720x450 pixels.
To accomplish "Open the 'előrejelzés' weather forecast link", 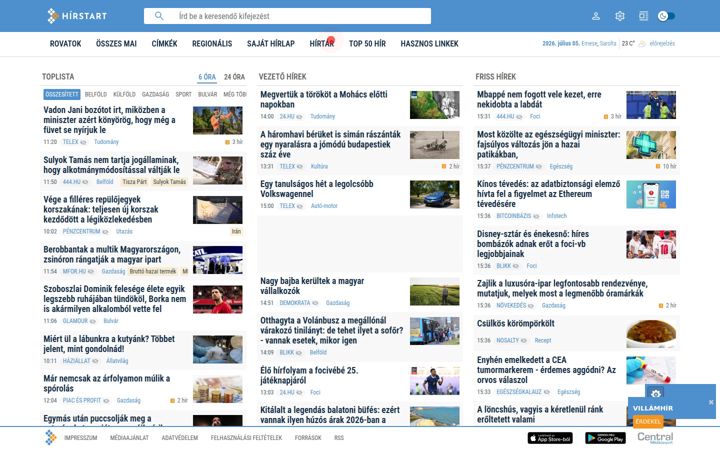I will tap(662, 44).
